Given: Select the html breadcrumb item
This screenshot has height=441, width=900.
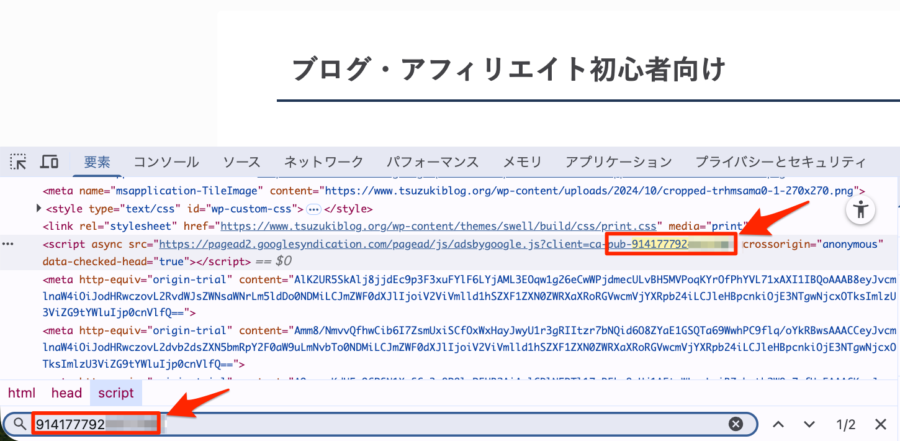Looking at the screenshot, I should [22, 393].
